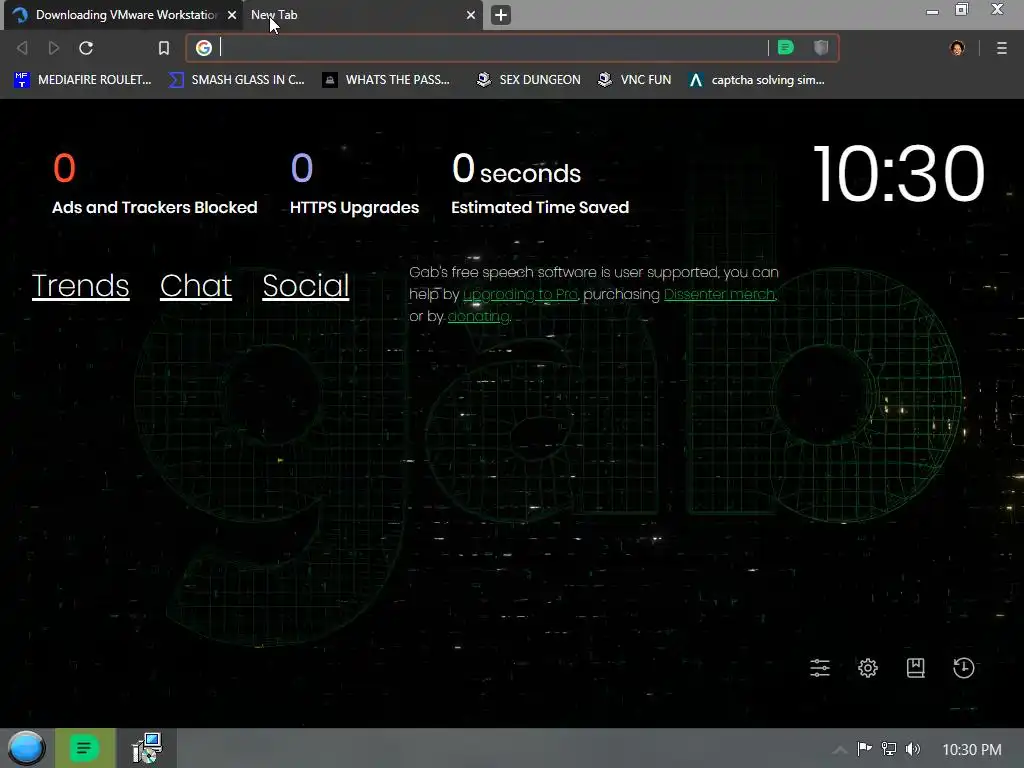Switch to Downloading VMware Workstation tab
1024x768 pixels.
pos(123,14)
